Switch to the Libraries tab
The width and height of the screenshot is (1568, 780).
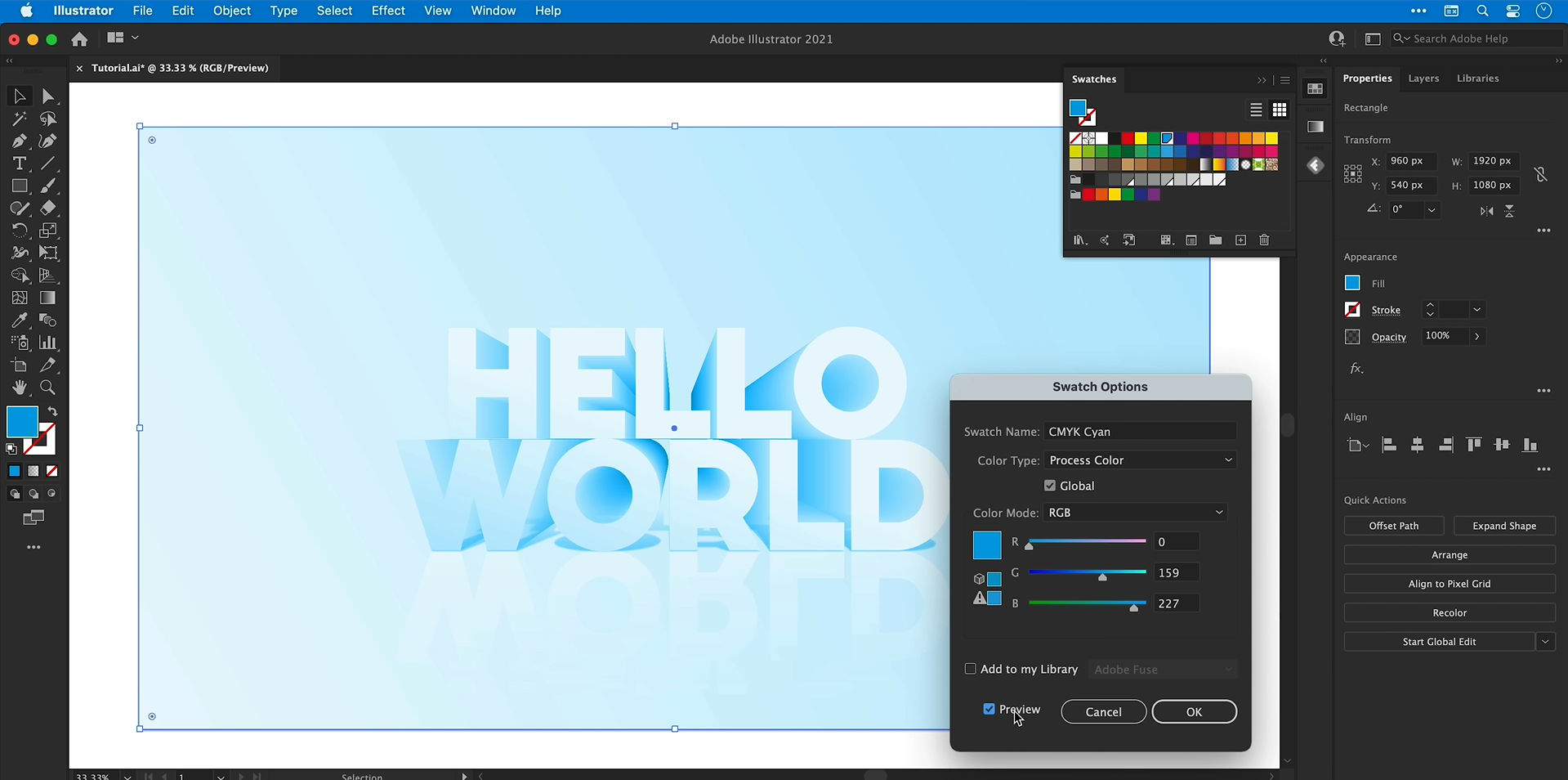coord(1477,78)
